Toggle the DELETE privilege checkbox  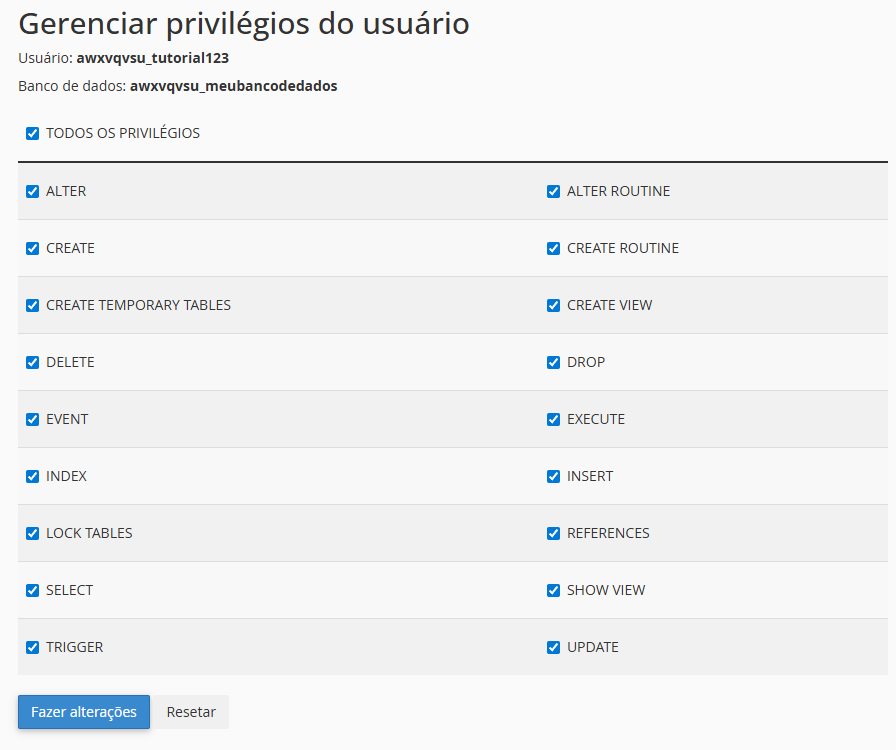click(x=33, y=362)
